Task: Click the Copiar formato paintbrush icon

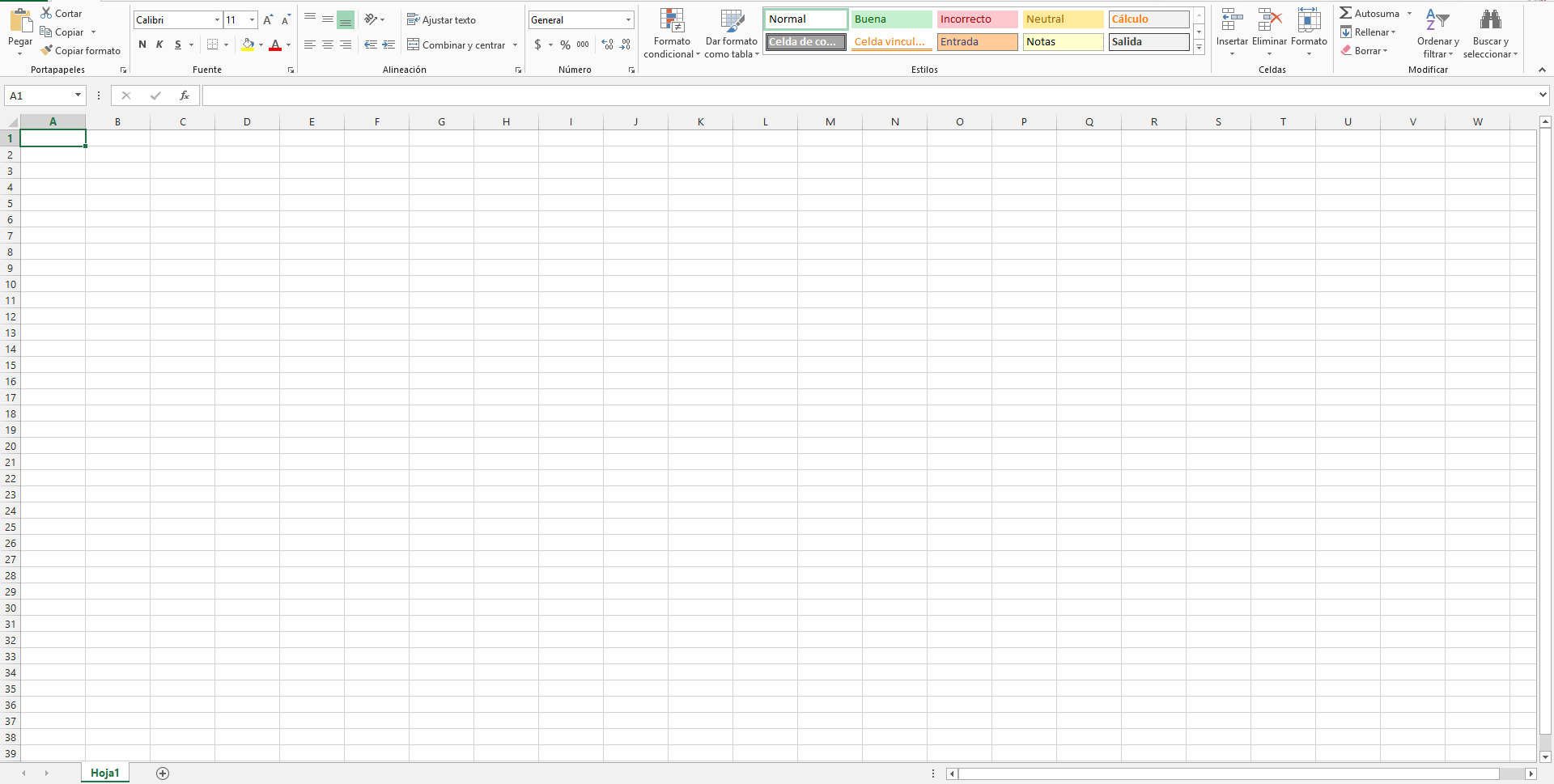Action: click(47, 50)
